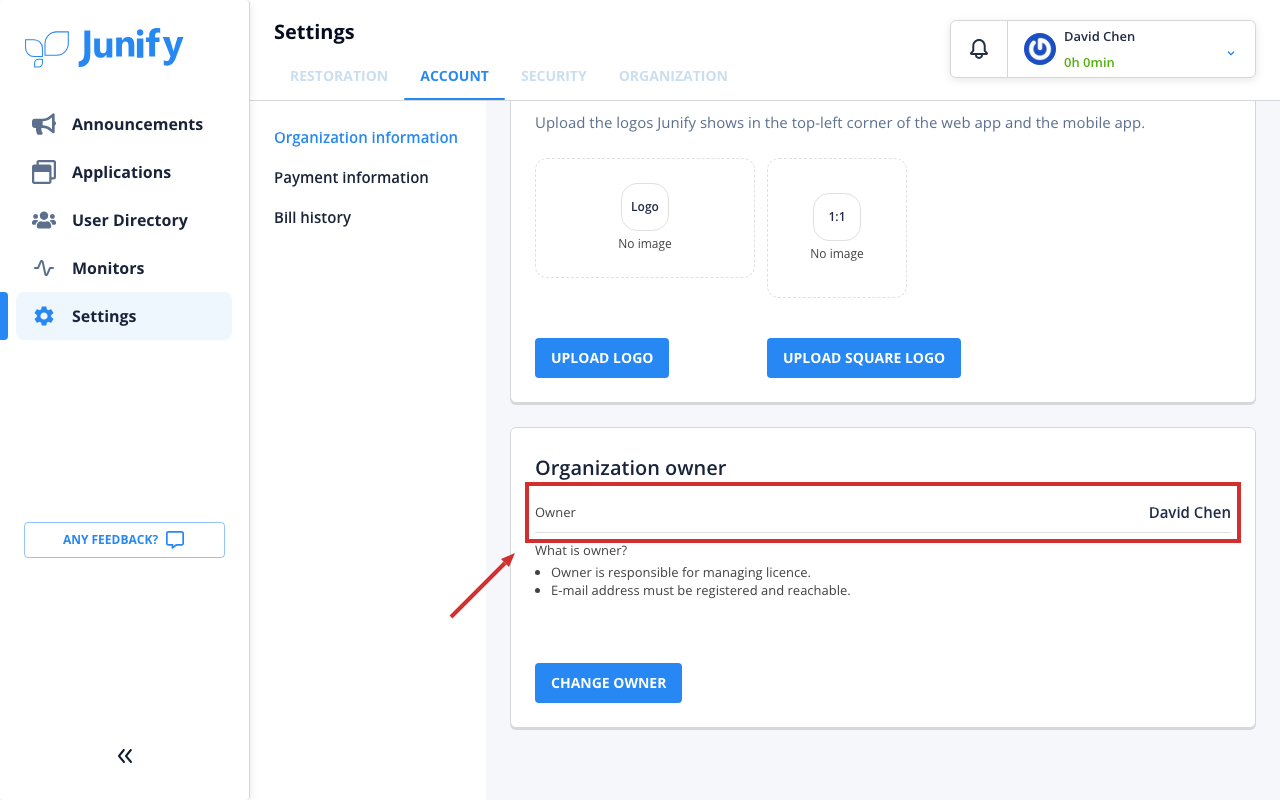Go to the Organization tab
The width and height of the screenshot is (1280, 800).
[x=673, y=76]
